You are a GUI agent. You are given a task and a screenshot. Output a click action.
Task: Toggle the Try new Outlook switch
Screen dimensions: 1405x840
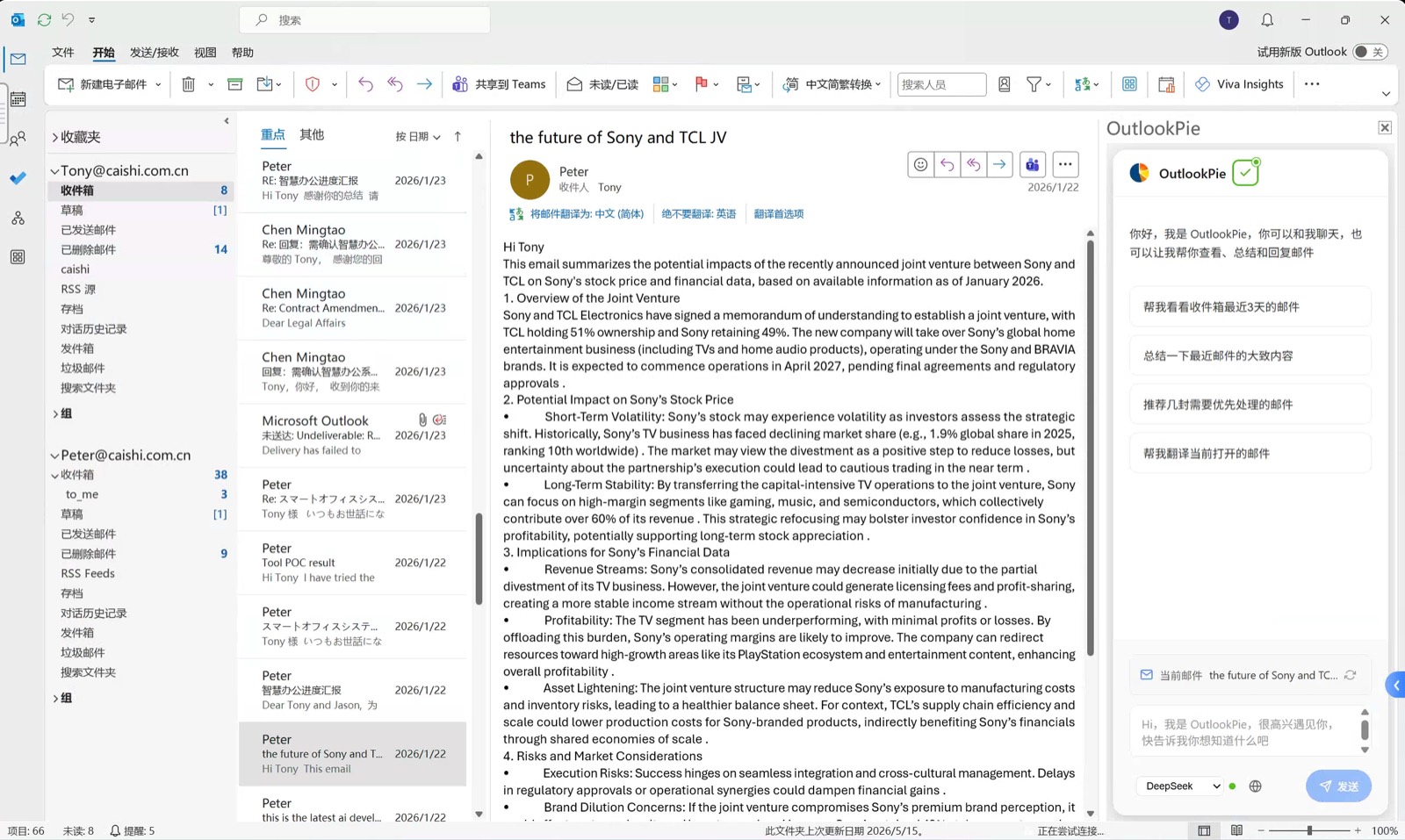1369,52
